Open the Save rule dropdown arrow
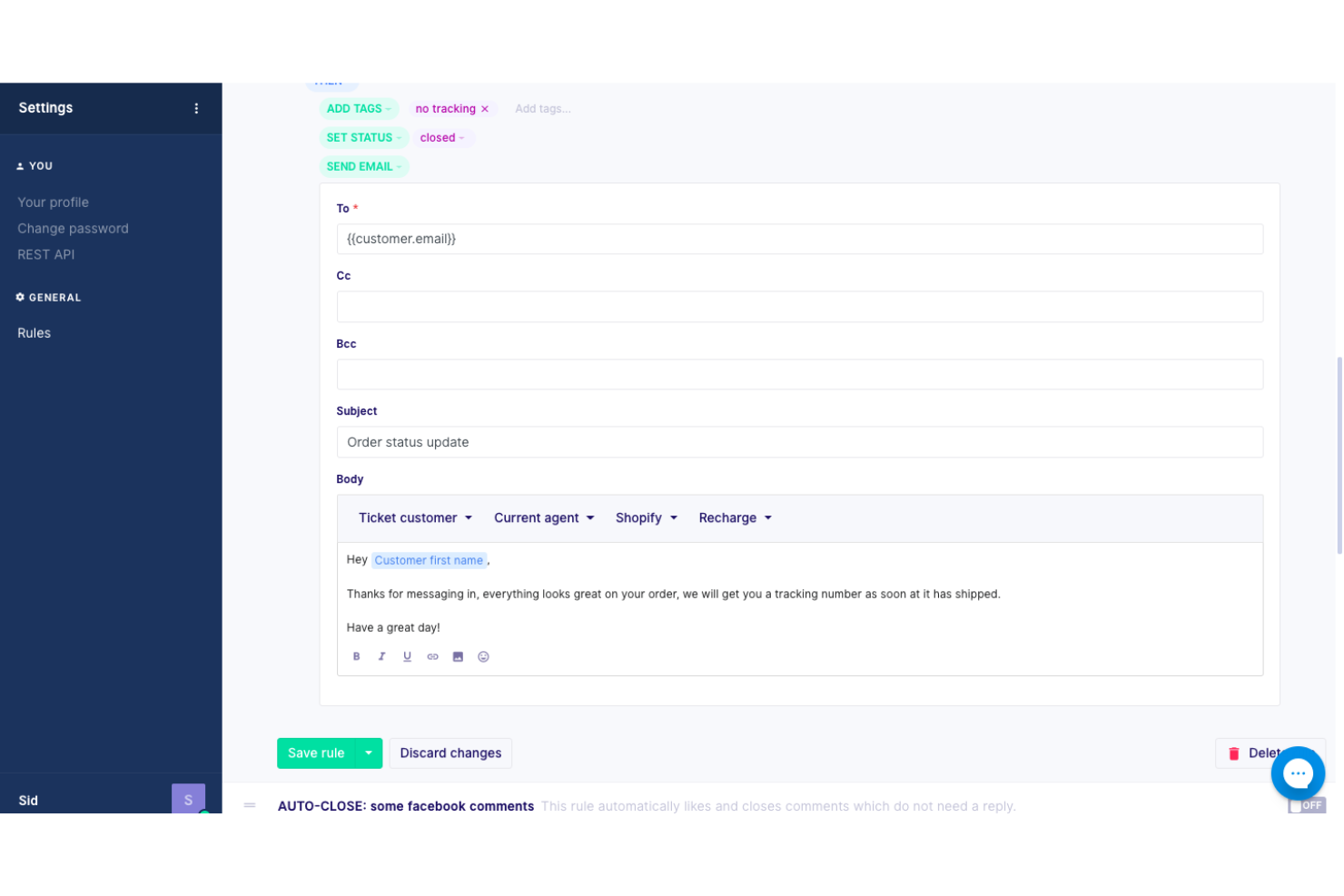The image size is (1344, 896). [369, 753]
